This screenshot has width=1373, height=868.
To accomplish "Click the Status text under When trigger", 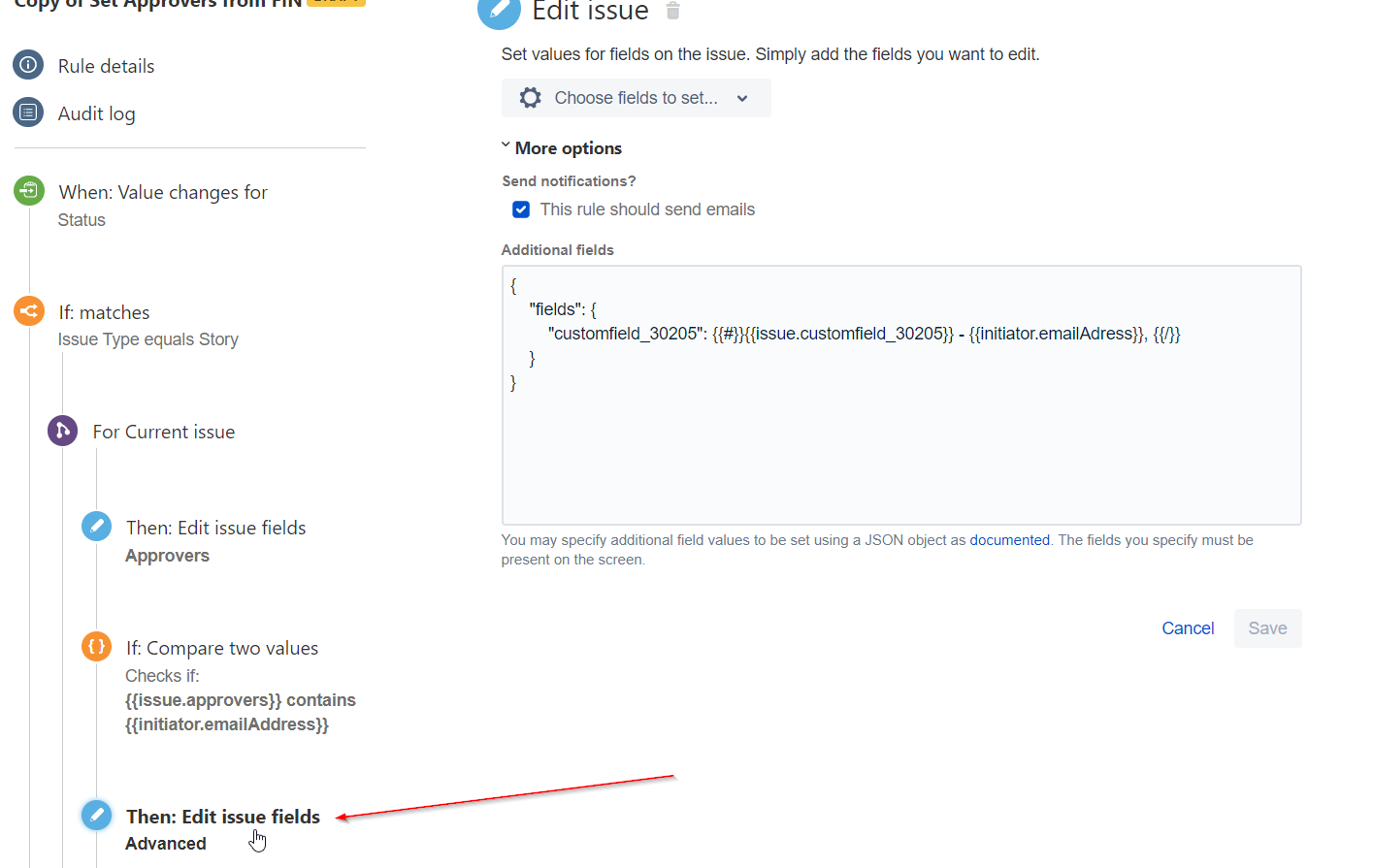I will coord(82,220).
